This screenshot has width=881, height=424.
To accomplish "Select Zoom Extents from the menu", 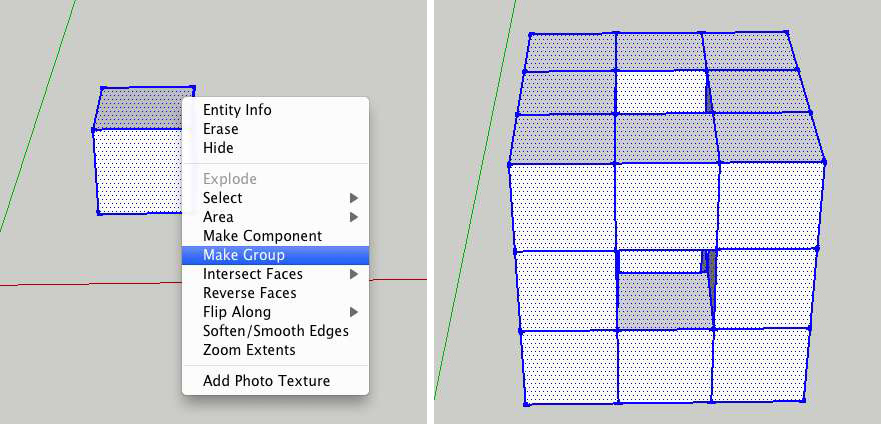I will [275, 350].
